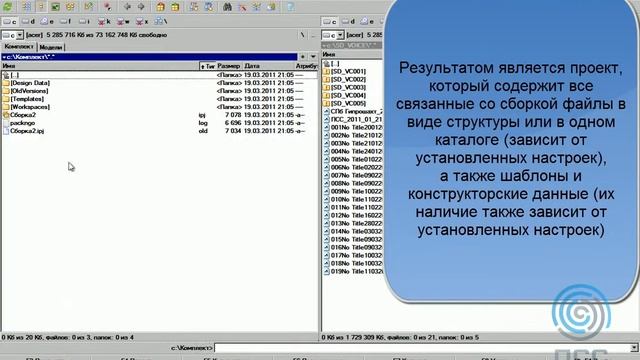Switch to the Комплект tab
This screenshot has height=360, width=640.
pyautogui.click(x=19, y=47)
